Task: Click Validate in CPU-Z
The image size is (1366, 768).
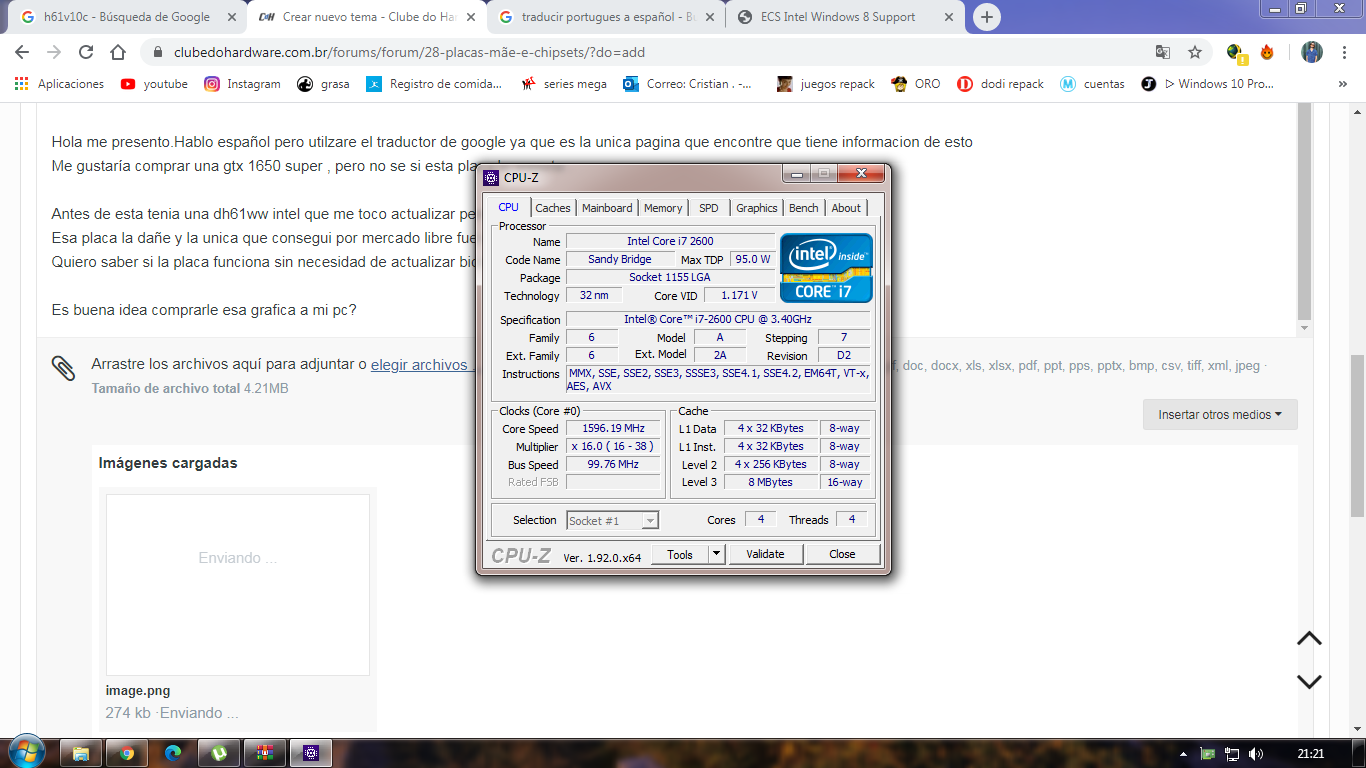Action: pyautogui.click(x=765, y=554)
